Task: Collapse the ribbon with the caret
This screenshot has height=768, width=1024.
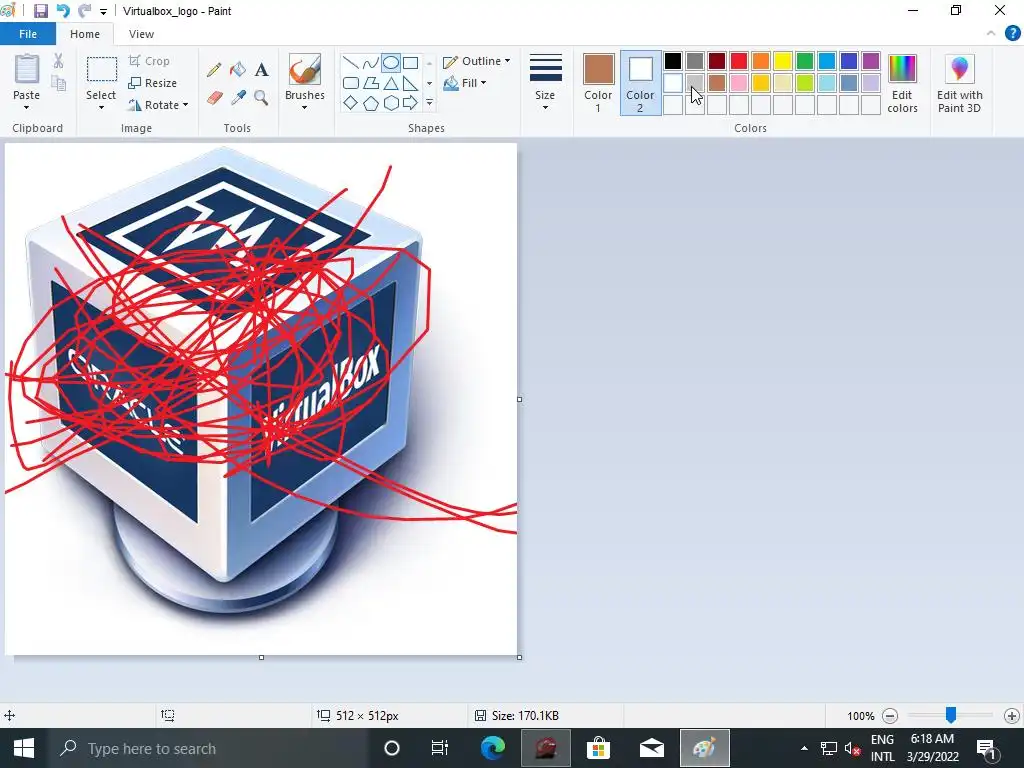Action: coord(991,33)
